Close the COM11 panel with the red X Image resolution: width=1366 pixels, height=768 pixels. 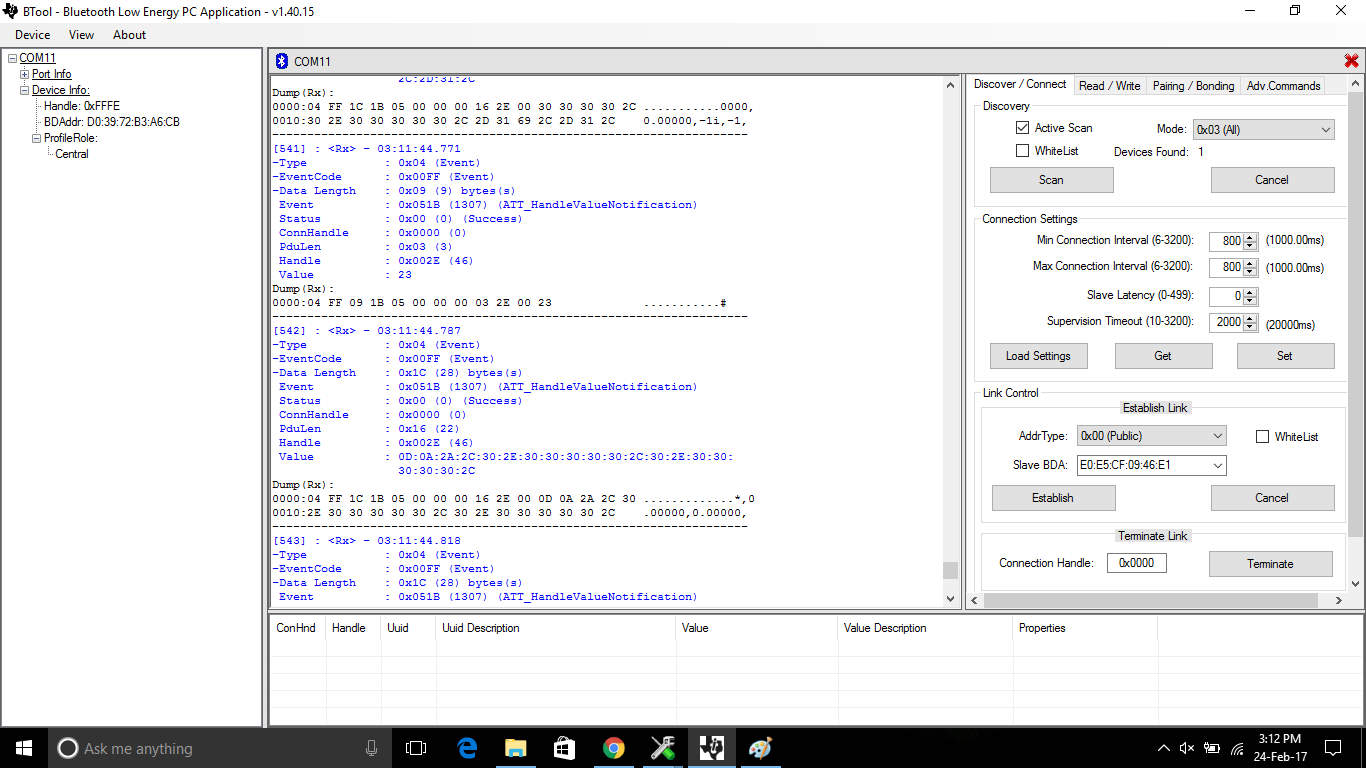(1351, 61)
